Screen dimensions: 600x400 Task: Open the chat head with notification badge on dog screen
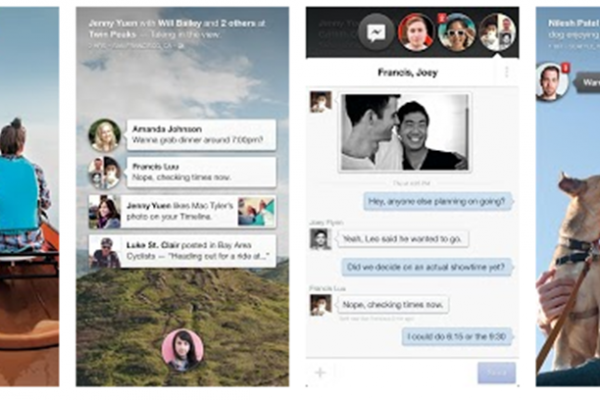click(551, 82)
